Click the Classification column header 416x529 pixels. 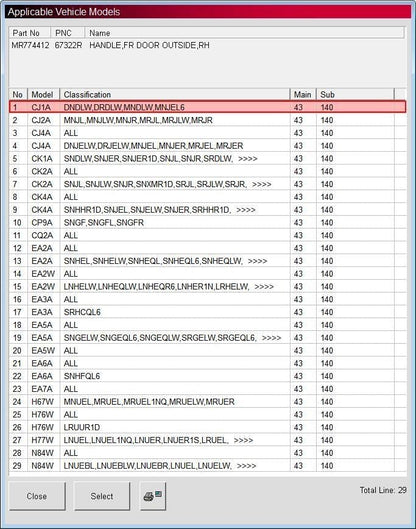click(175, 94)
